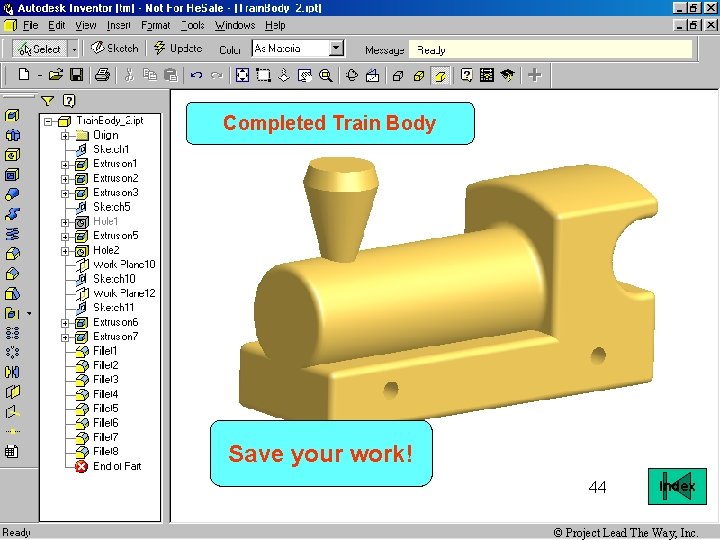Screen dimensions: 720x540
Task: Select the Revolve tool in side panel
Action: click(x=12, y=135)
